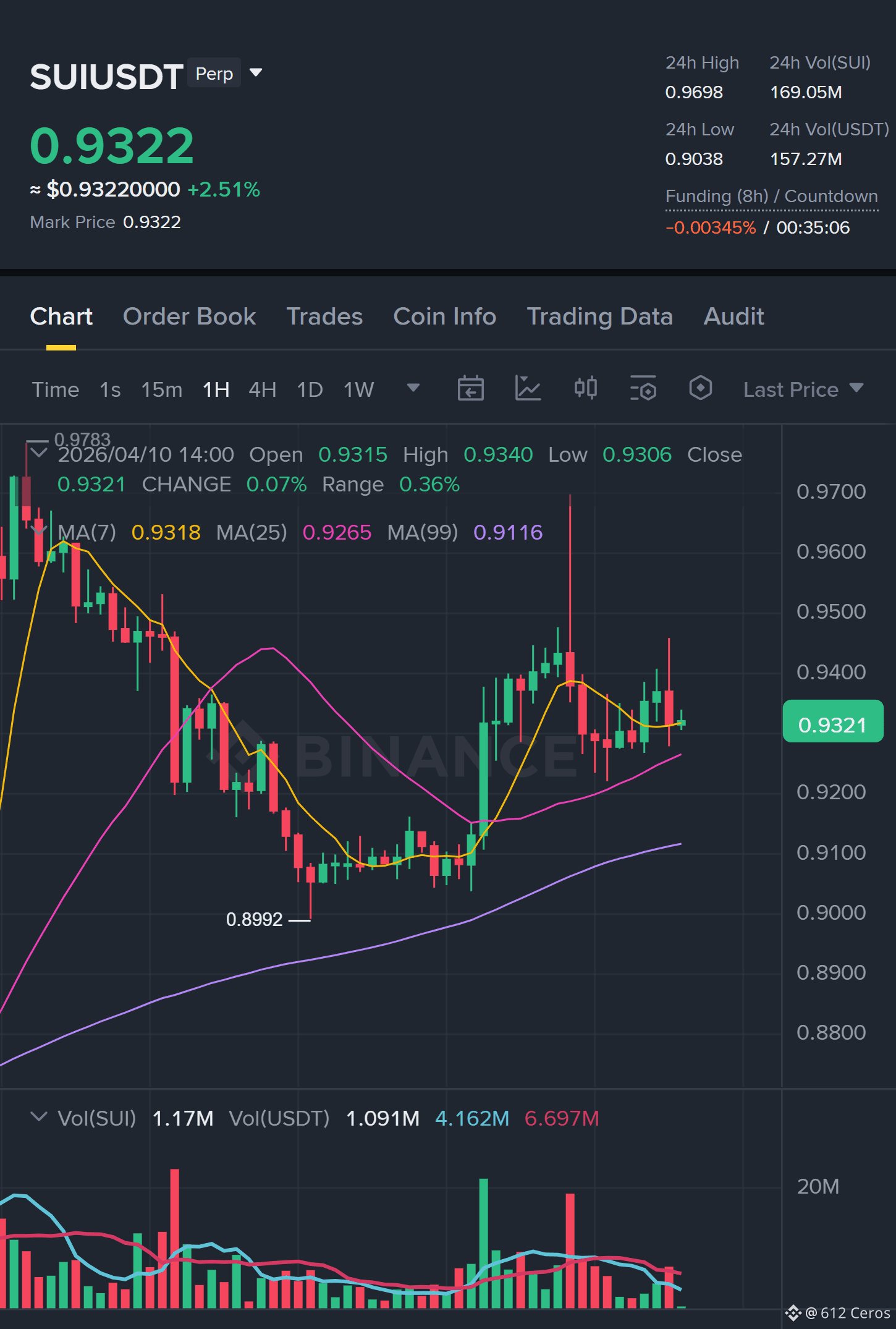Switch to the Order Book tab
Viewport: 896px width, 1329px height.
[189, 316]
